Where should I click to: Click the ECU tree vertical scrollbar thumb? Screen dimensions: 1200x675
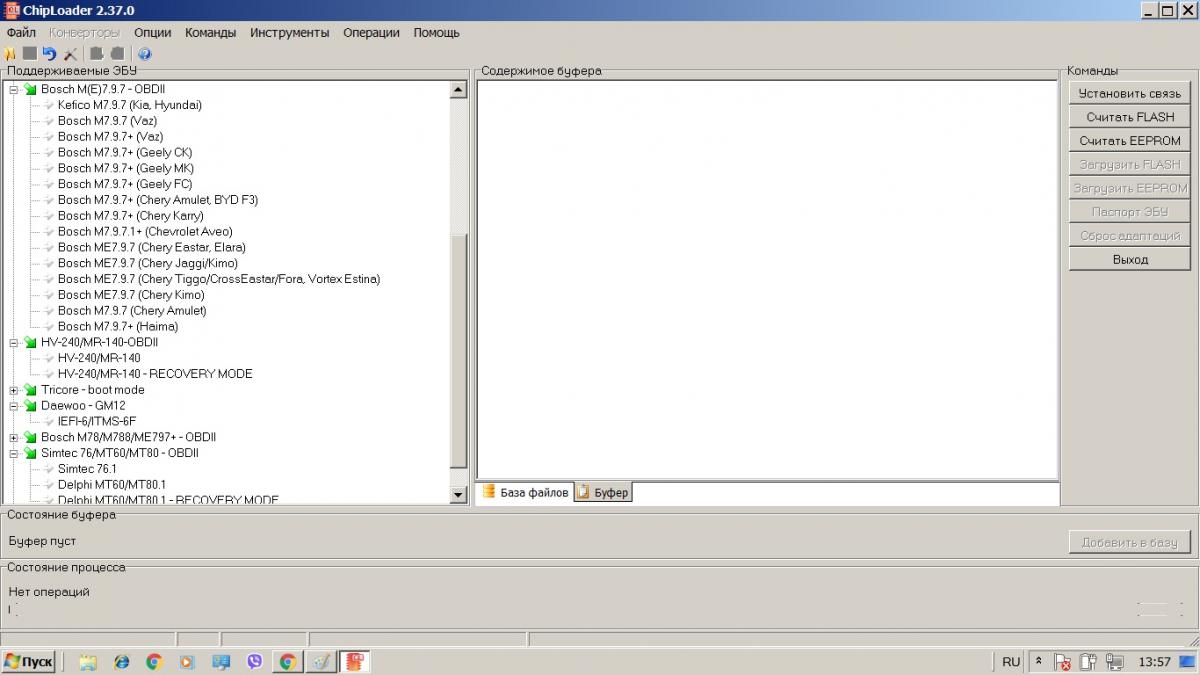pyautogui.click(x=459, y=350)
